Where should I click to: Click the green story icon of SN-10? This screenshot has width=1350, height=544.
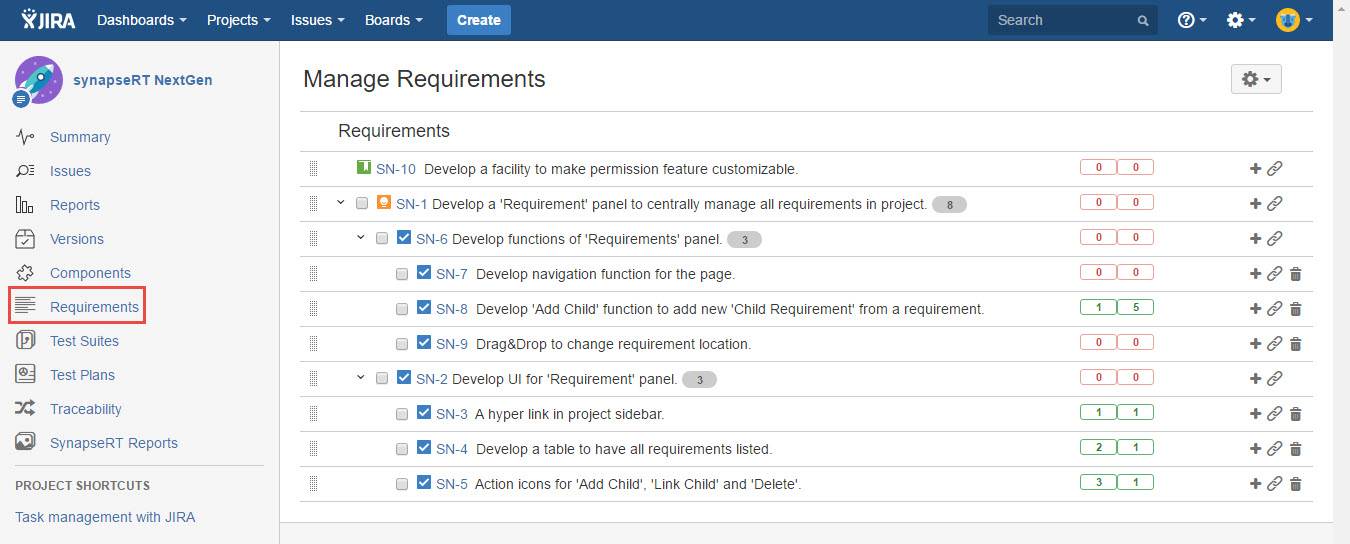364,168
